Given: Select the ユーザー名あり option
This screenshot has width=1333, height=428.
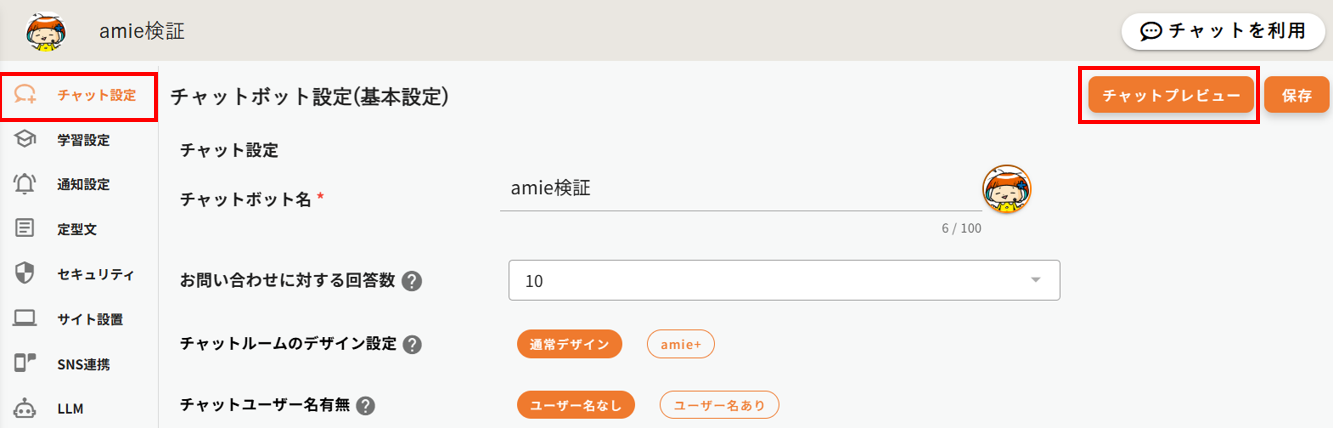Looking at the screenshot, I should coord(718,405).
